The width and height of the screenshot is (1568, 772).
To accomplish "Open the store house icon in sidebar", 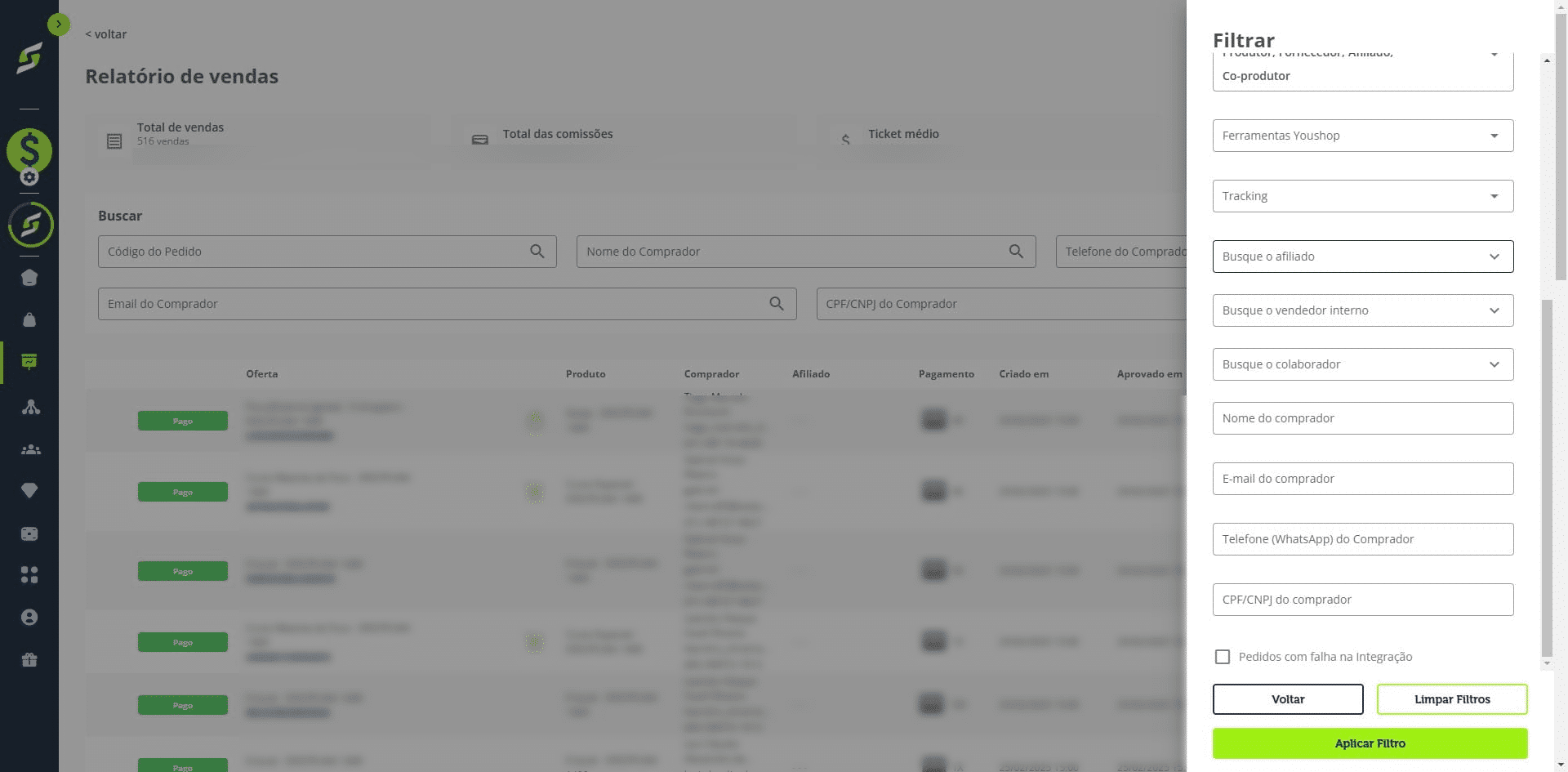I will [29, 278].
